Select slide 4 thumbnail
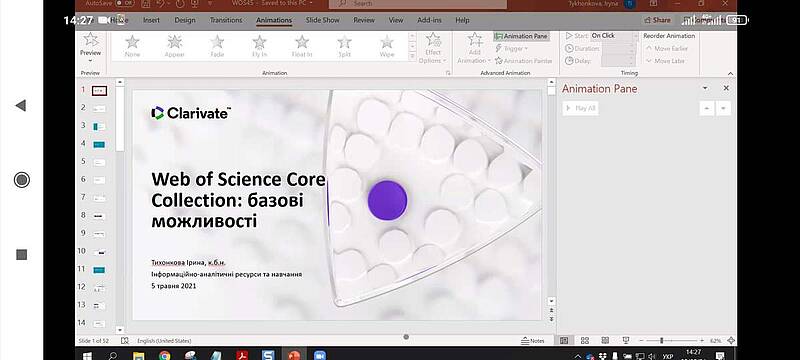 (x=99, y=144)
